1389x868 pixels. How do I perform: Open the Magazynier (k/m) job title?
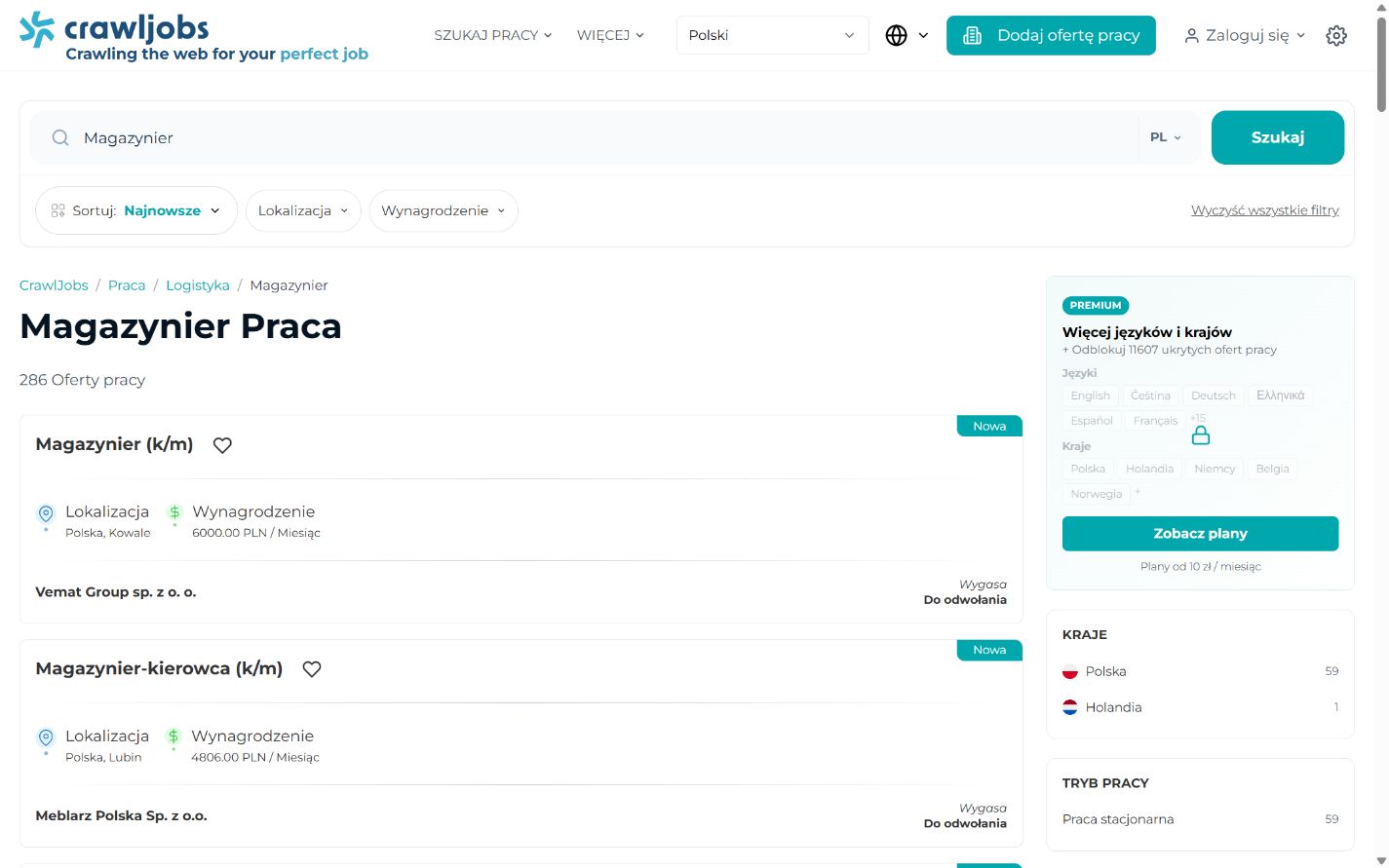coord(114,444)
